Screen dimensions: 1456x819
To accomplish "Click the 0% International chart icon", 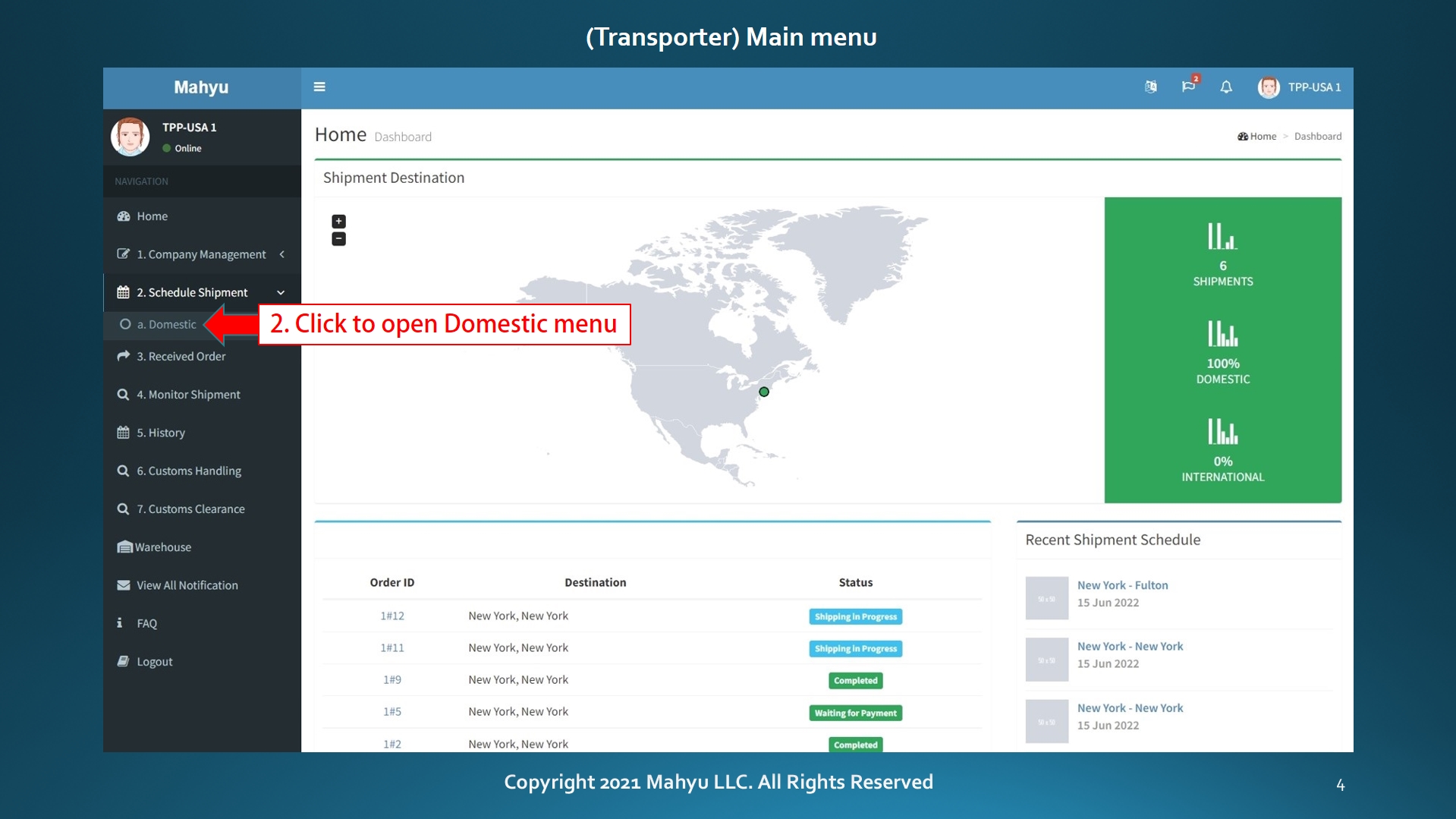I will click(1222, 431).
